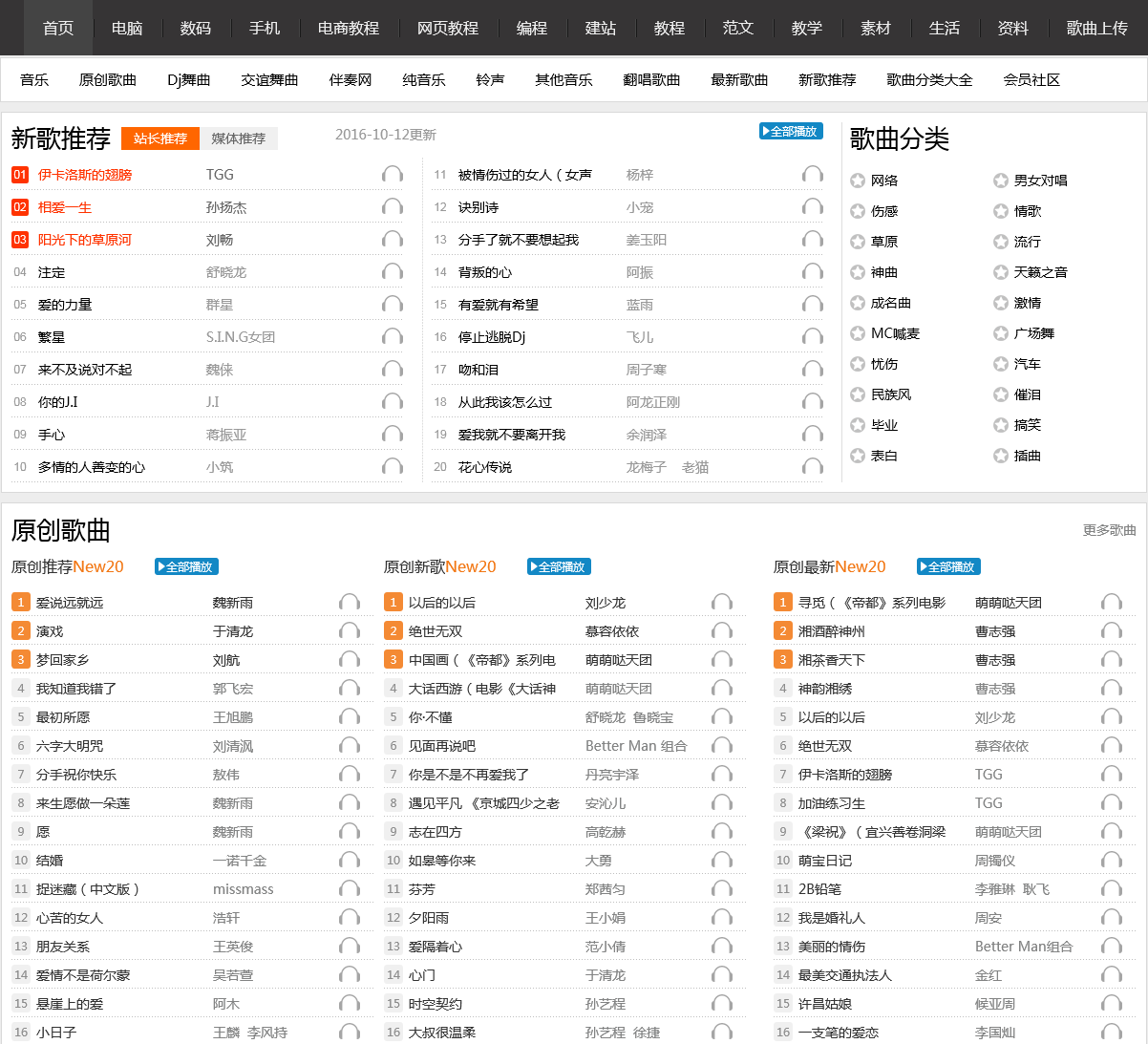Switch to 媒体推荐 tab
The width and height of the screenshot is (1148, 1044).
tap(239, 138)
